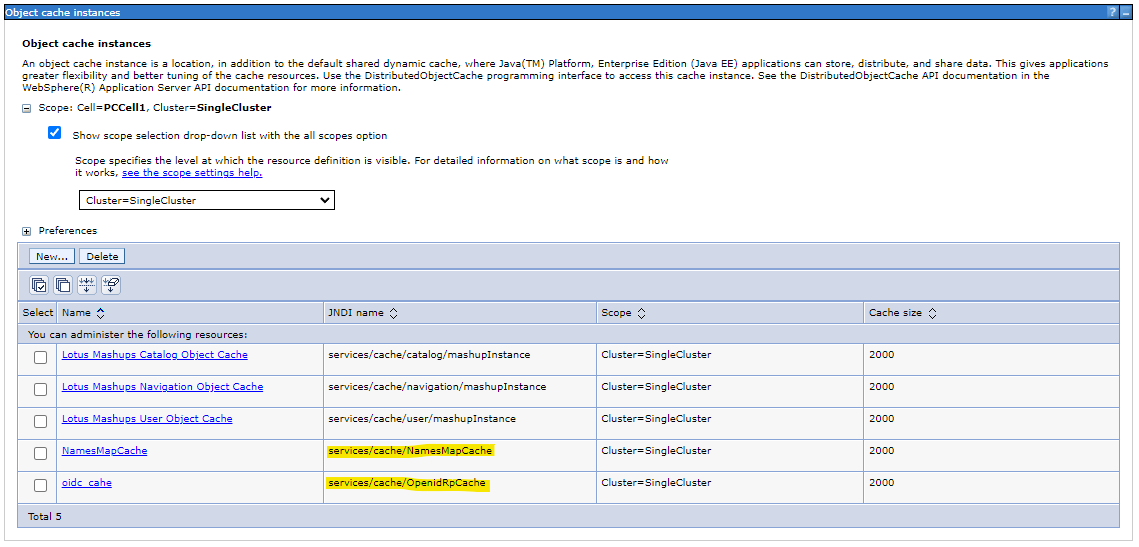The image size is (1139, 547).
Task: Open help via the question mark icon
Action: point(1112,12)
